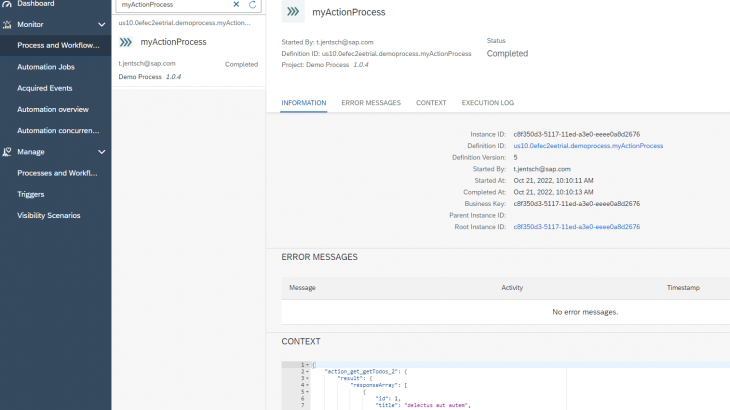Click the Manage section icon
The height and width of the screenshot is (410, 730).
(x=7, y=152)
